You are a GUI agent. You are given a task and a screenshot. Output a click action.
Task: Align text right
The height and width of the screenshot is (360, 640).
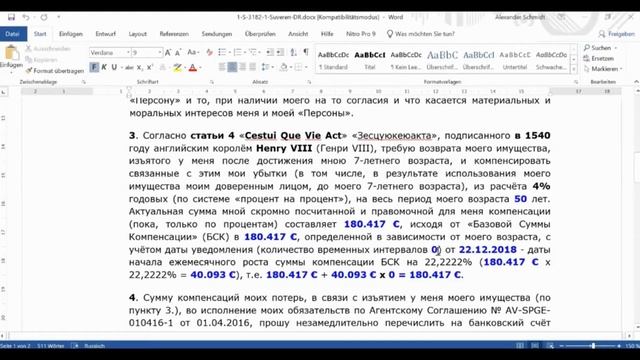pyautogui.click(x=242, y=67)
